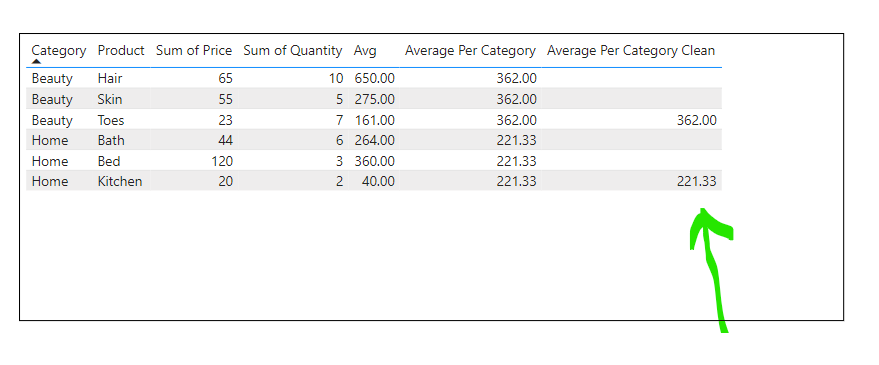The height and width of the screenshot is (365, 879).
Task: Click Average Per Category 362.00 in Skin row
Action: pos(516,99)
